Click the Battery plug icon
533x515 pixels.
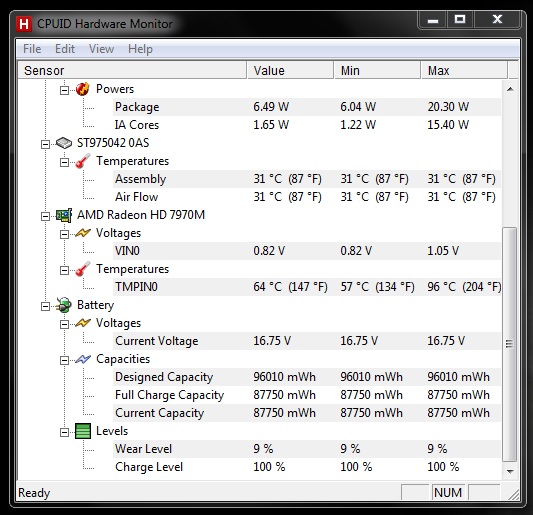point(64,305)
